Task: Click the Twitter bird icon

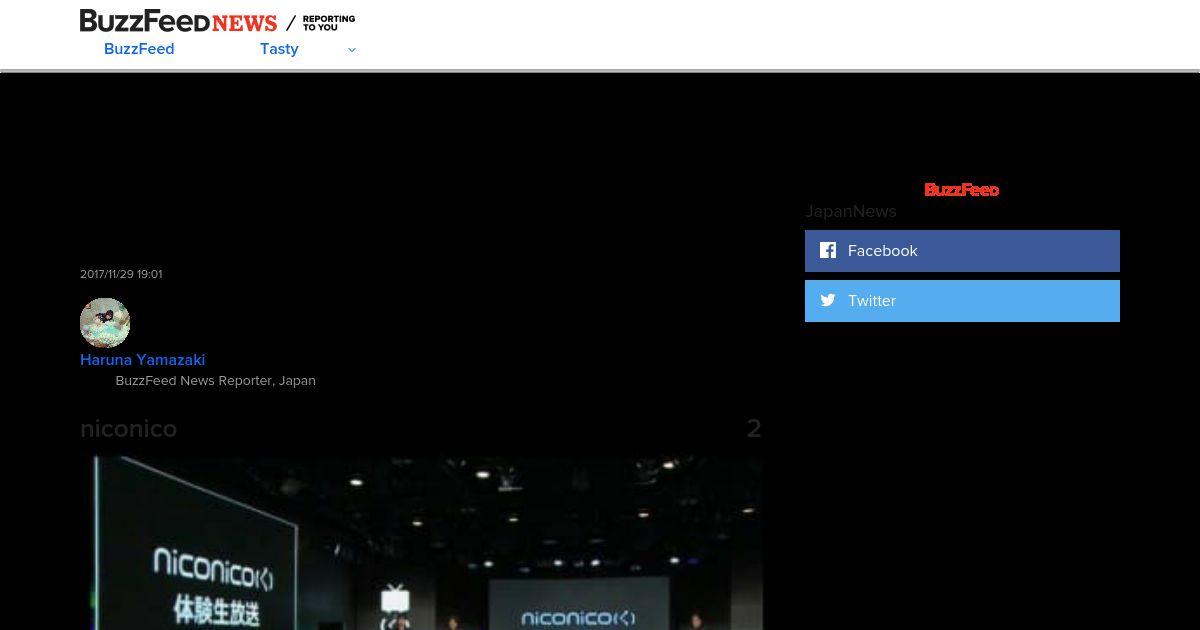Action: [828, 300]
